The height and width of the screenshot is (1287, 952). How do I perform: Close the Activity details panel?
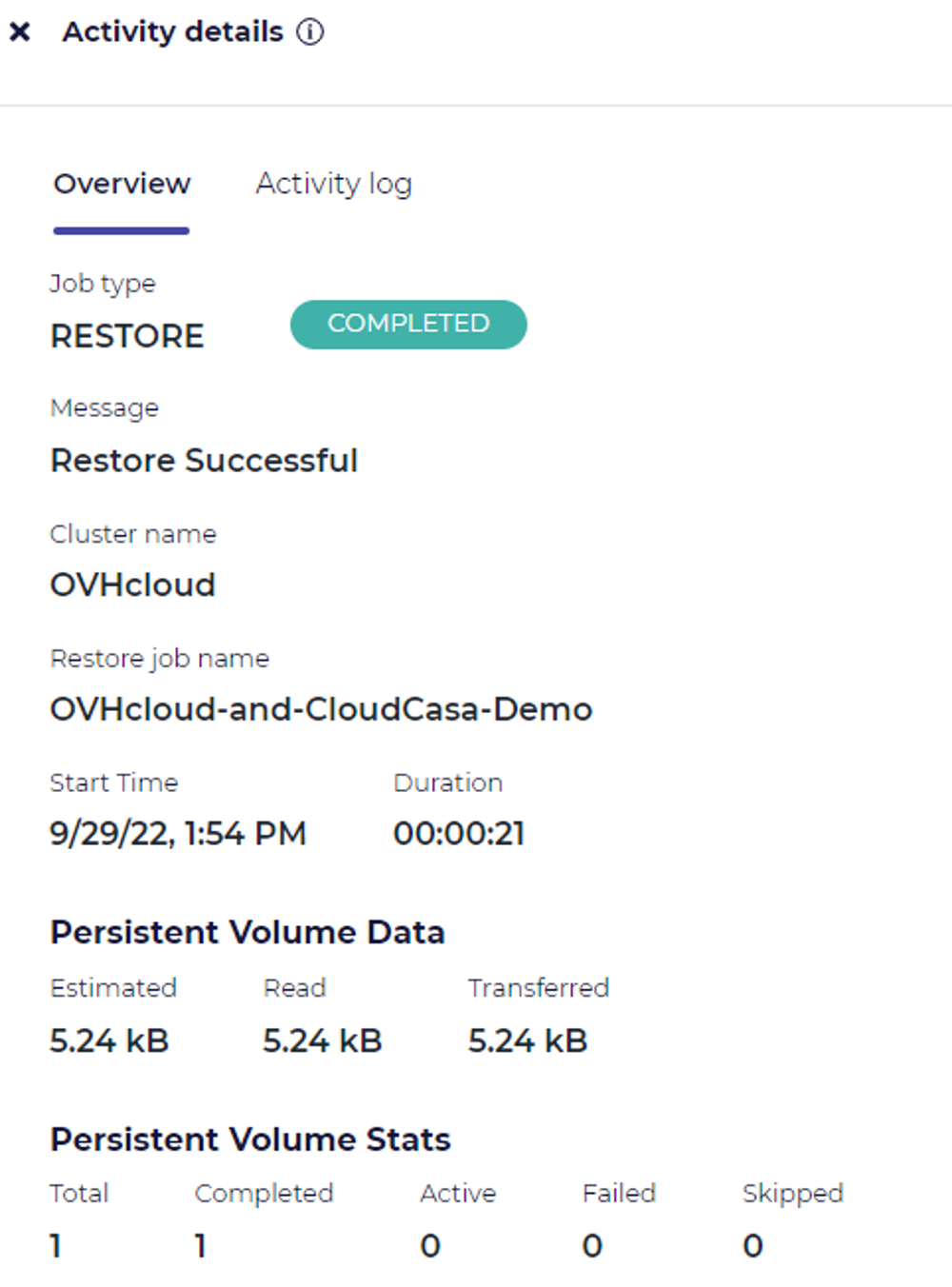click(x=20, y=32)
